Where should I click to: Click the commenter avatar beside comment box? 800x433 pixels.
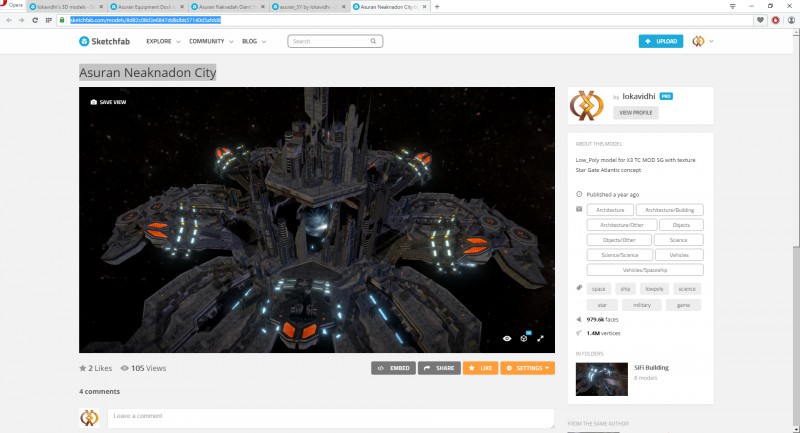click(89, 418)
